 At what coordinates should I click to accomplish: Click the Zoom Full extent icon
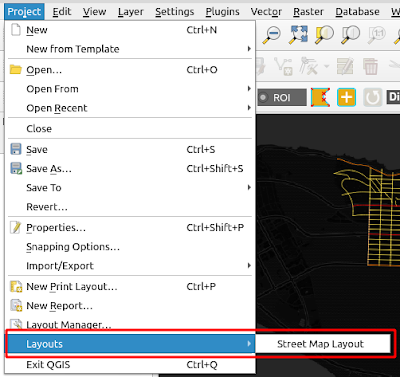pos(298,34)
